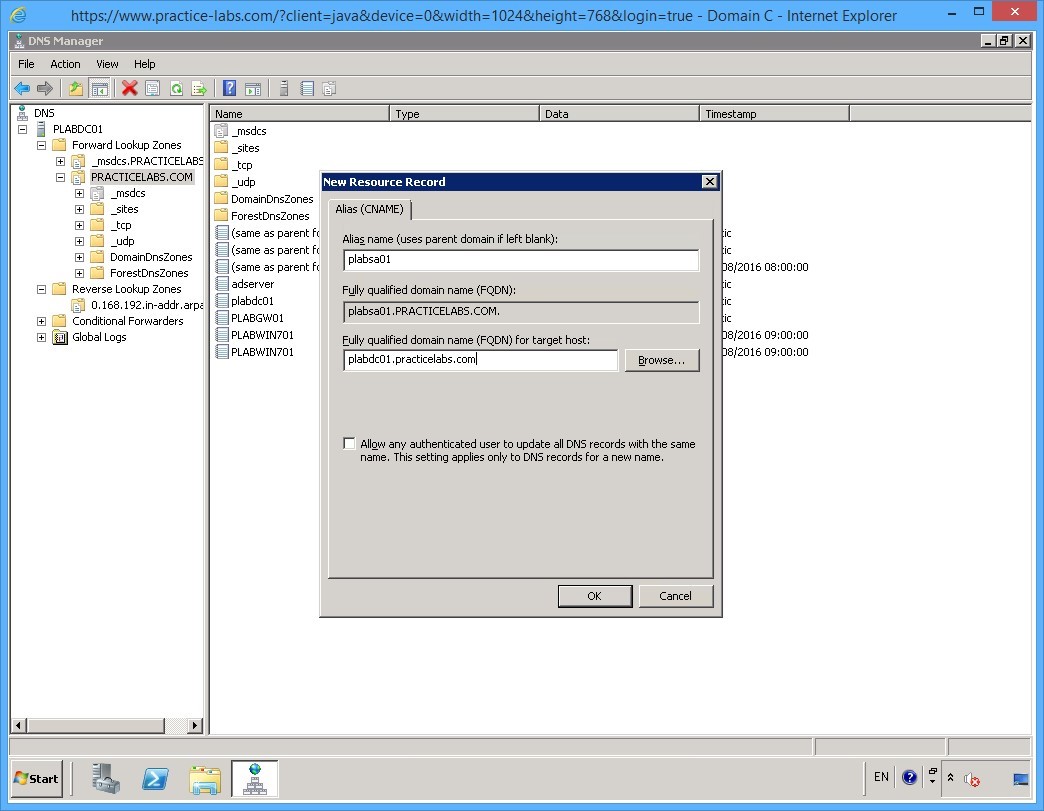Image resolution: width=1044 pixels, height=811 pixels.
Task: Open Properties using the toolbar icon
Action: coord(152,88)
